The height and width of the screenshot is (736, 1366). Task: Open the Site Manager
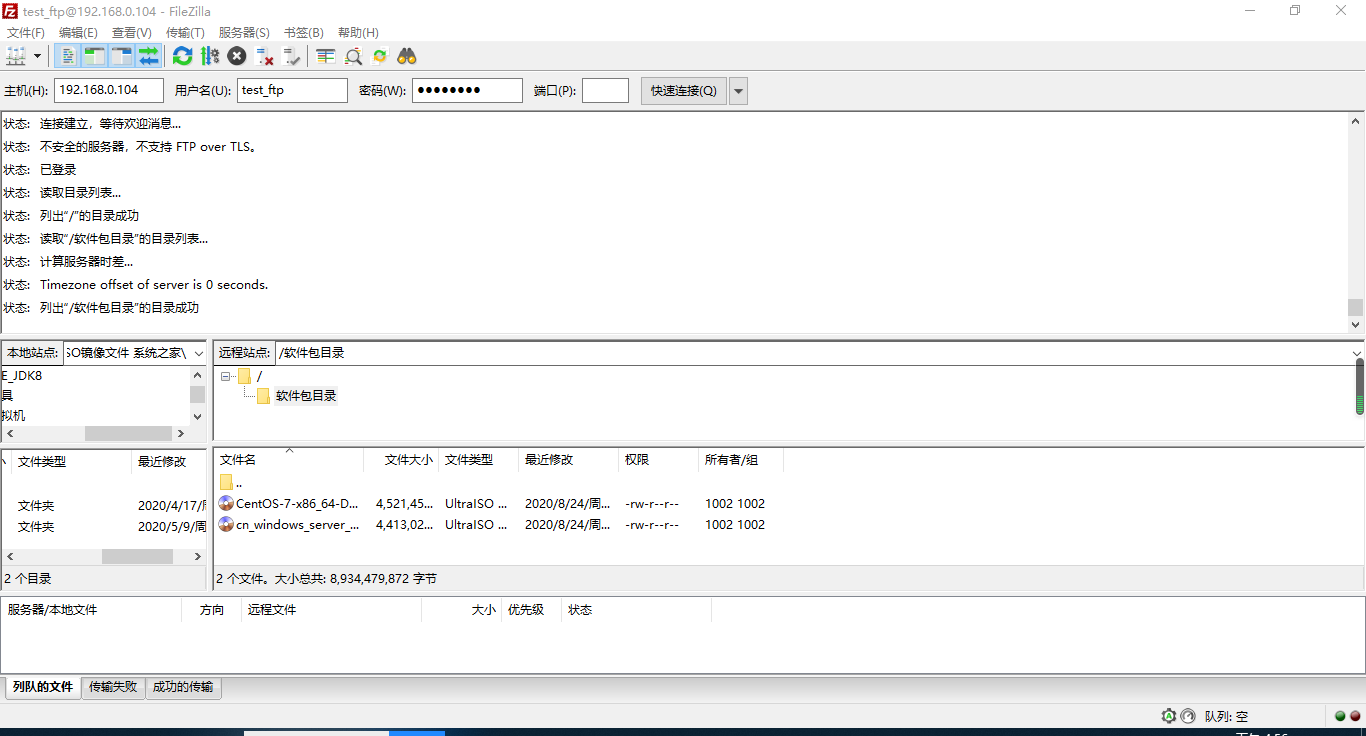point(15,56)
